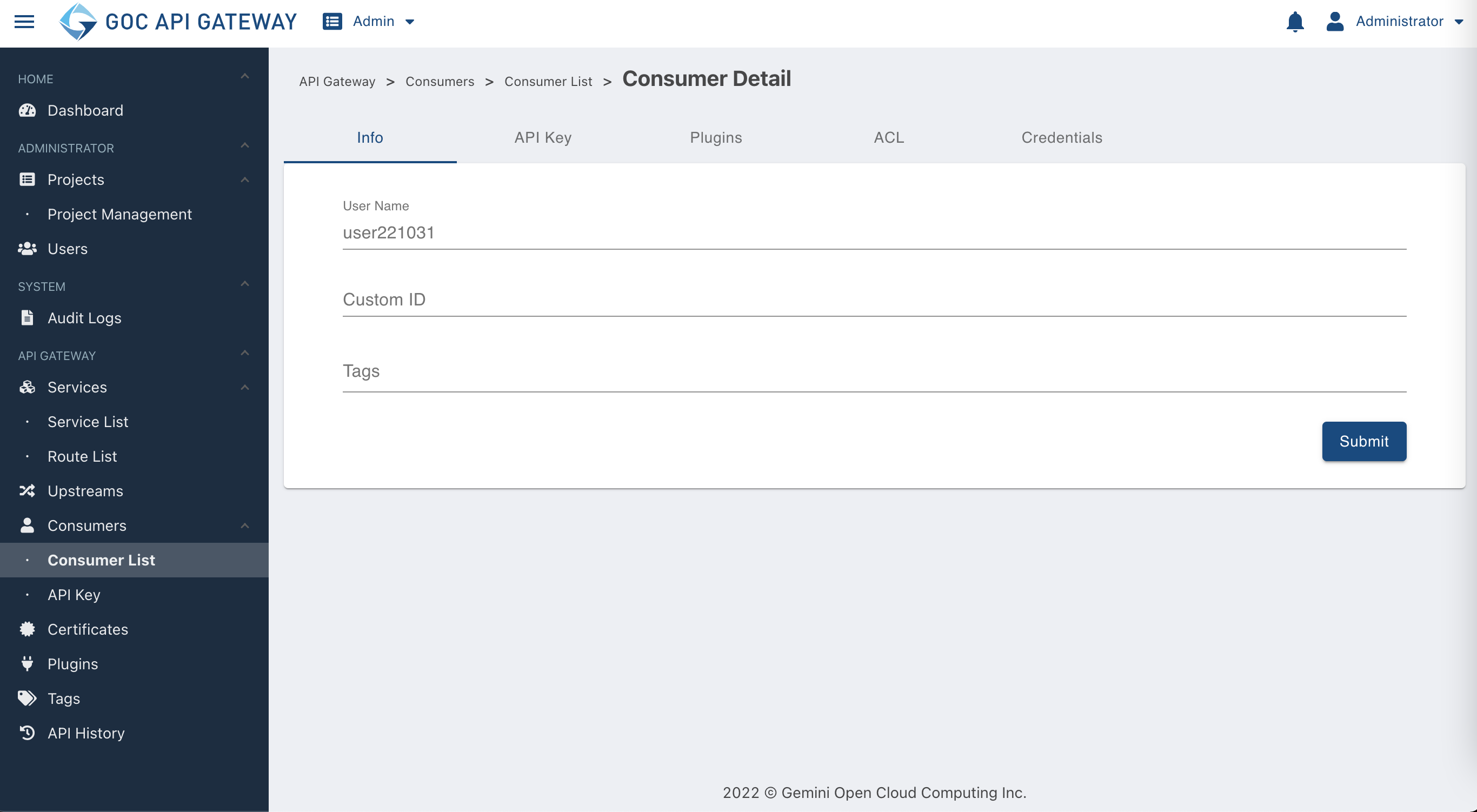Click the Admin project list icon
The height and width of the screenshot is (812, 1477).
332,22
